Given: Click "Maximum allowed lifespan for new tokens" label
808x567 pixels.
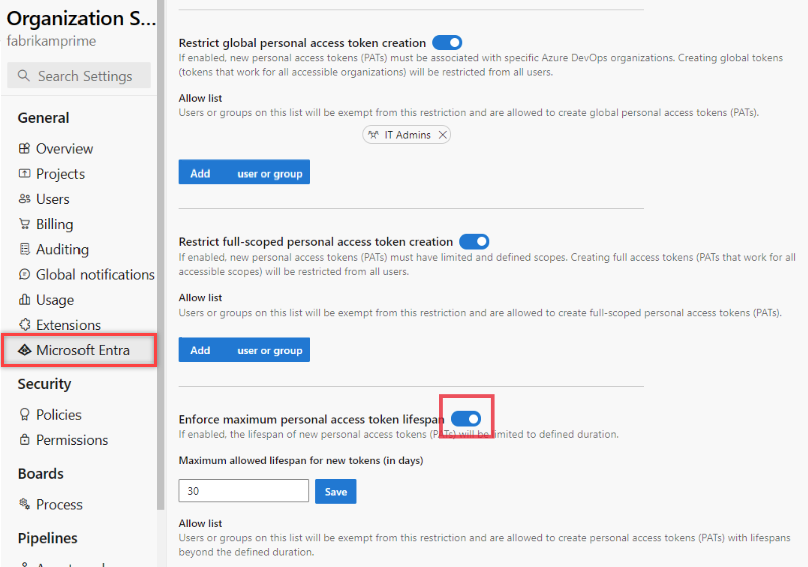Looking at the screenshot, I should (301, 460).
